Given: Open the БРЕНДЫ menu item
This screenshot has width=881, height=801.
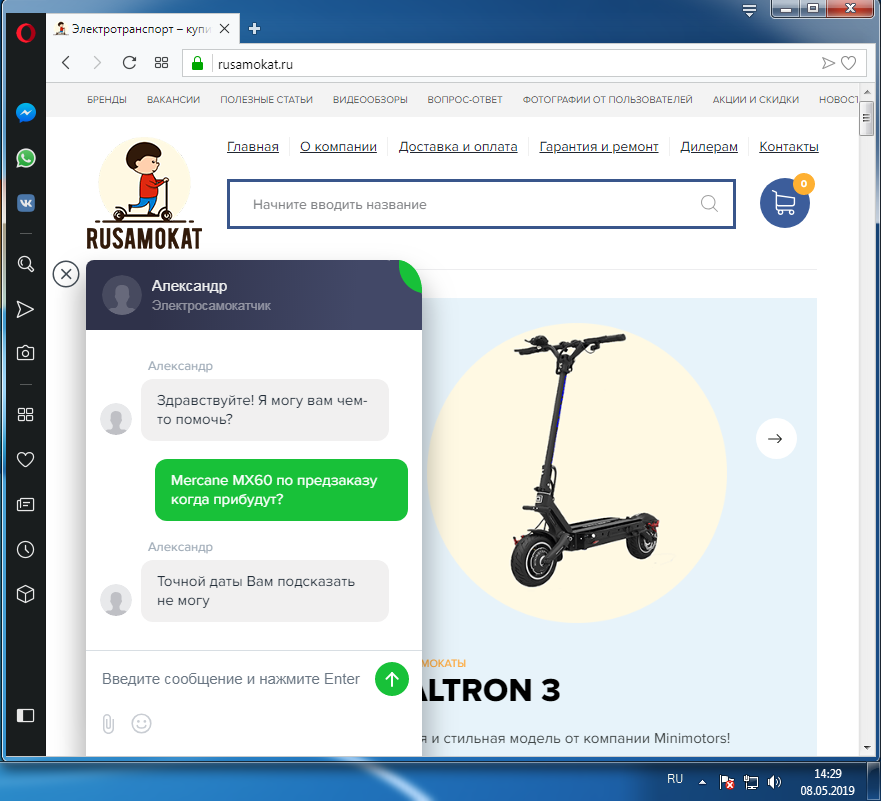Looking at the screenshot, I should pos(107,100).
